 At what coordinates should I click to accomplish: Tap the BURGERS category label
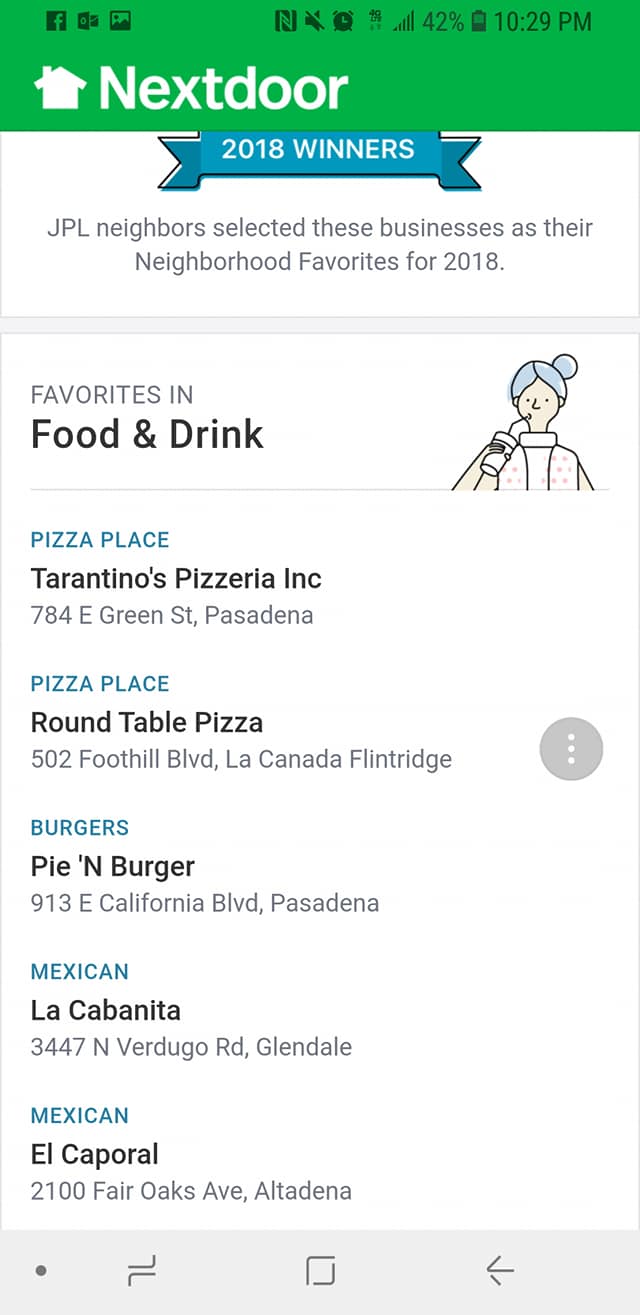(80, 828)
